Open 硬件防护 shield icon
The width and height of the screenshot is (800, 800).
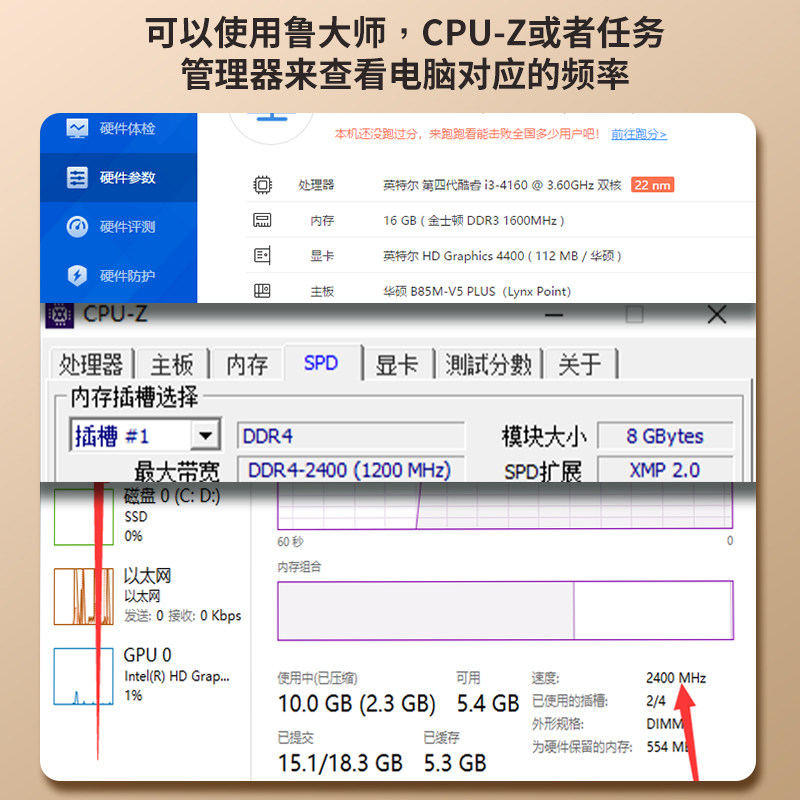point(77,276)
